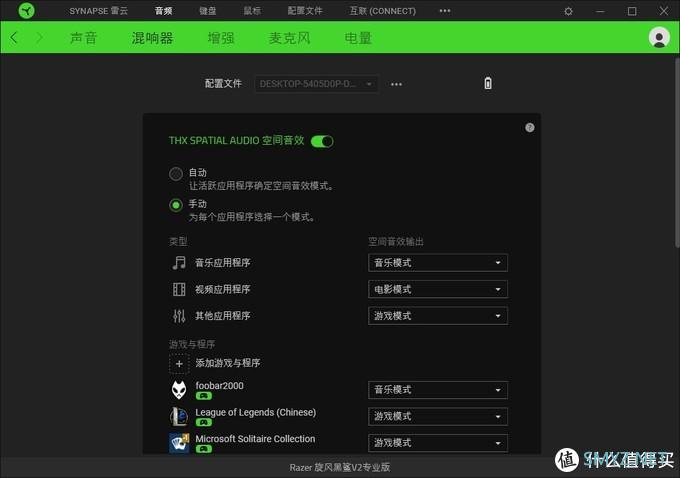Expand League of Legends mode dropdown
Viewport: 680px width, 478px height.
438,416
